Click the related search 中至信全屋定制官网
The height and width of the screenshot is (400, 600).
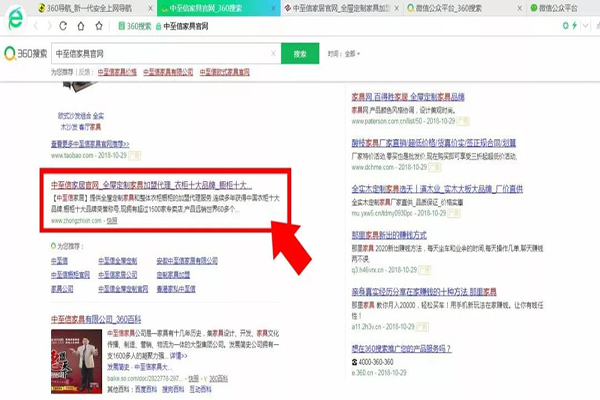123,289
